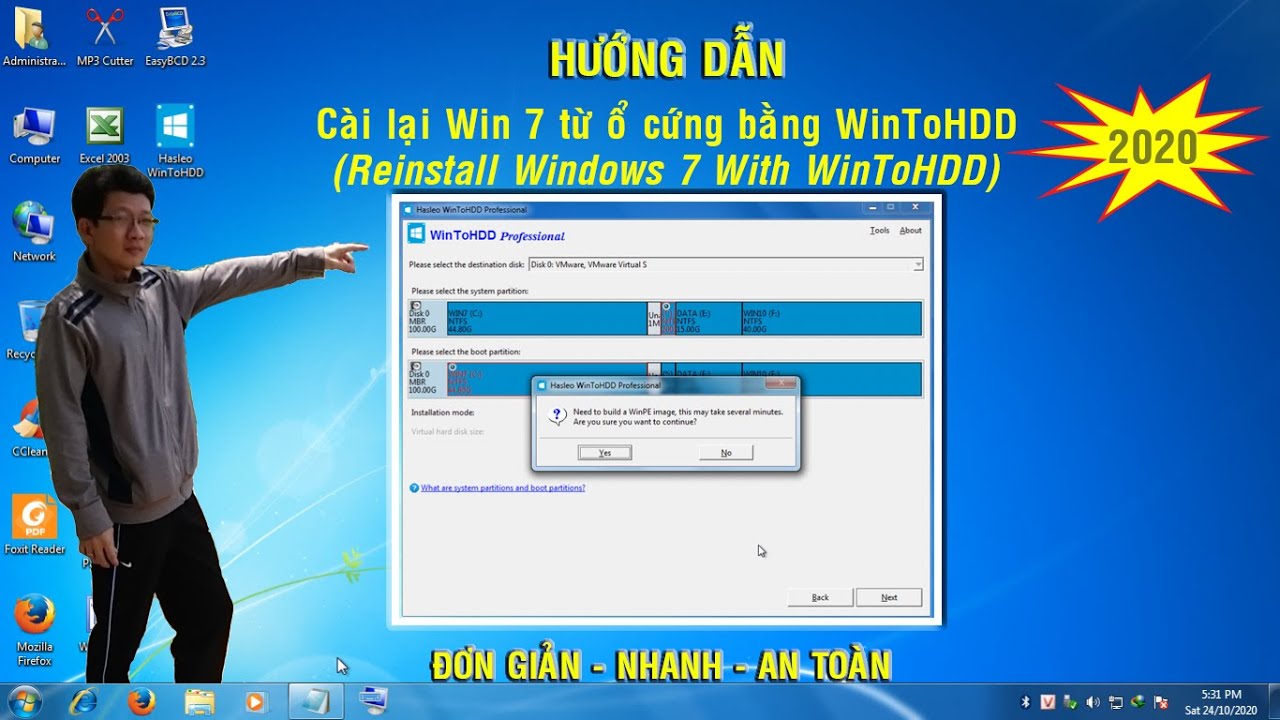Open the Administrator folder desktop icon

pos(34,37)
